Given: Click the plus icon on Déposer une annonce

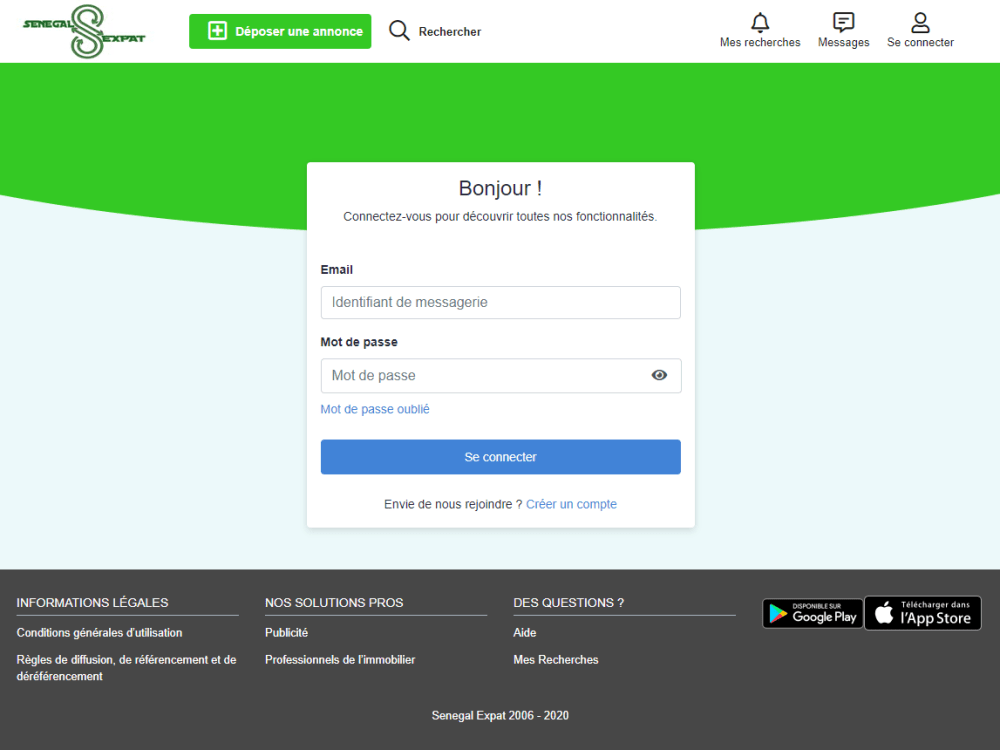Looking at the screenshot, I should click(x=217, y=31).
